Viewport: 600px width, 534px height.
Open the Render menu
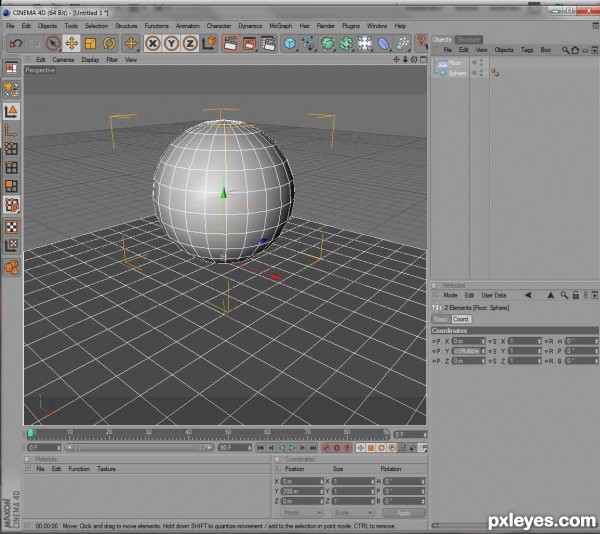[326, 26]
